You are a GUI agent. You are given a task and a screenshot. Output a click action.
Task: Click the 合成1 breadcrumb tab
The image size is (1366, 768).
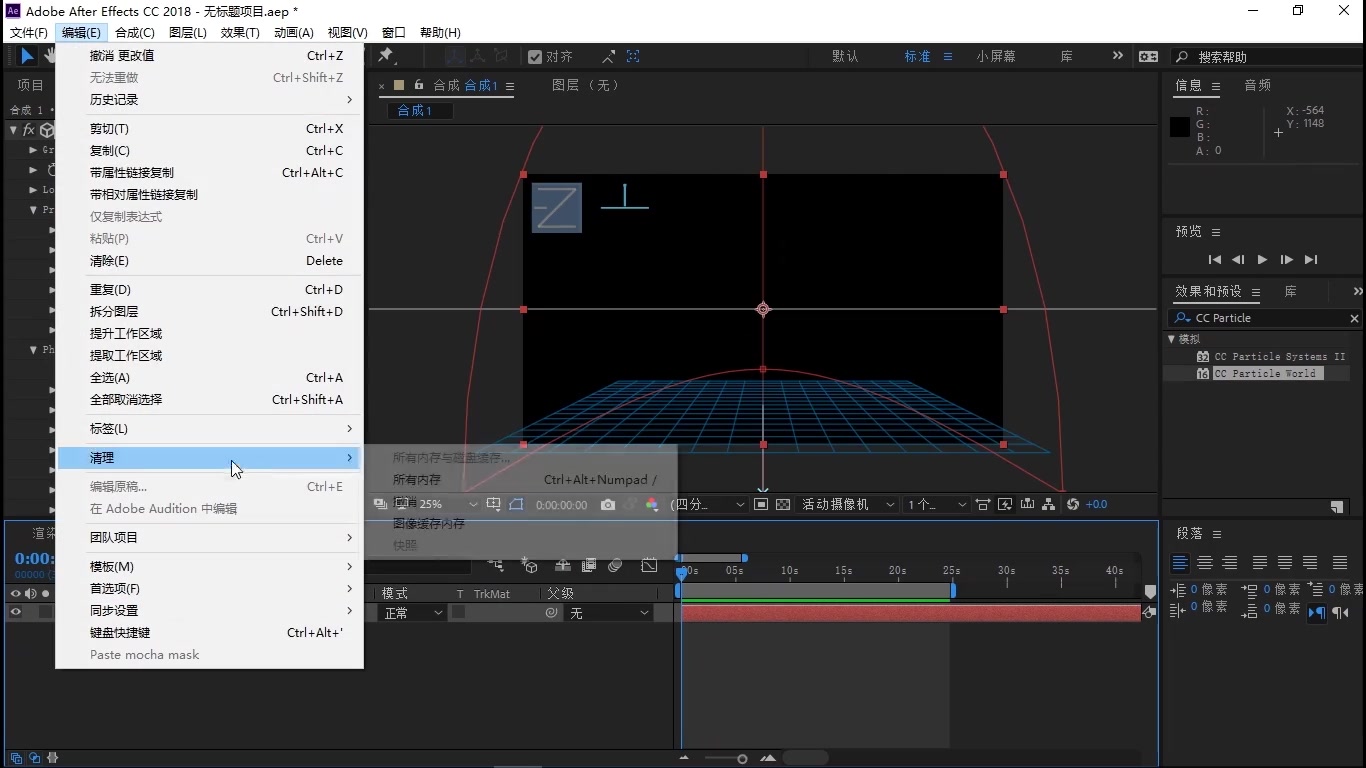click(420, 111)
